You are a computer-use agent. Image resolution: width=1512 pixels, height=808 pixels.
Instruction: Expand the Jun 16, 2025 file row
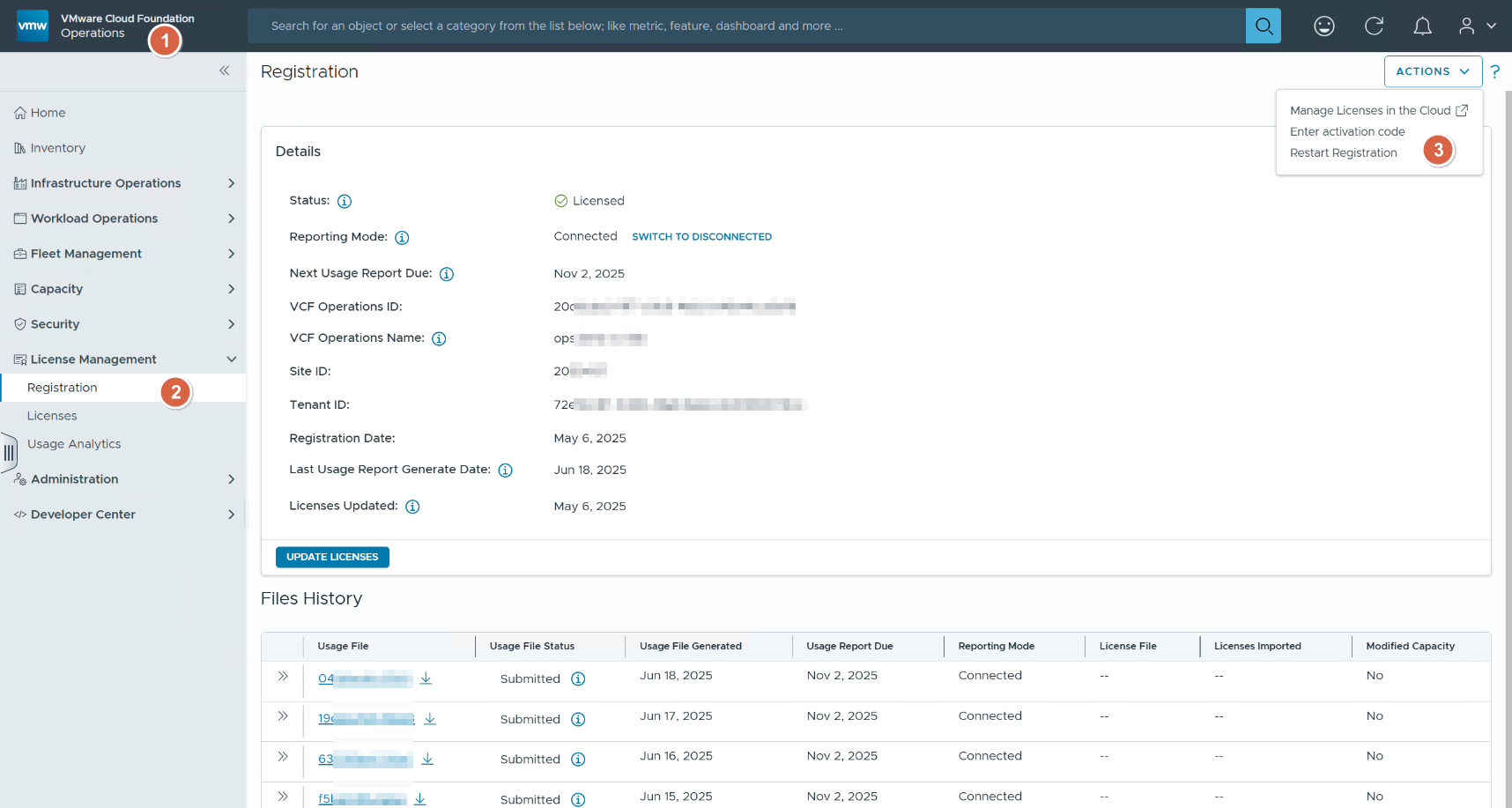point(283,756)
